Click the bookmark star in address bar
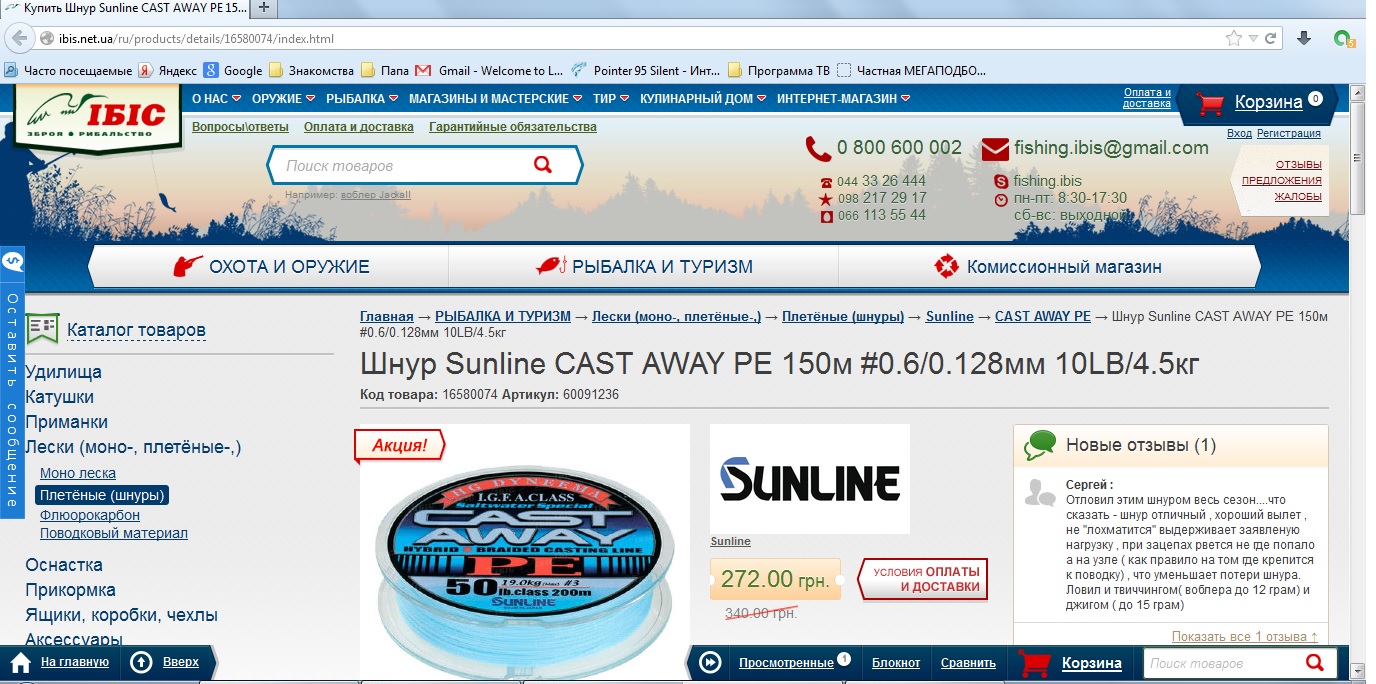The image size is (1376, 684). pyautogui.click(x=1233, y=39)
